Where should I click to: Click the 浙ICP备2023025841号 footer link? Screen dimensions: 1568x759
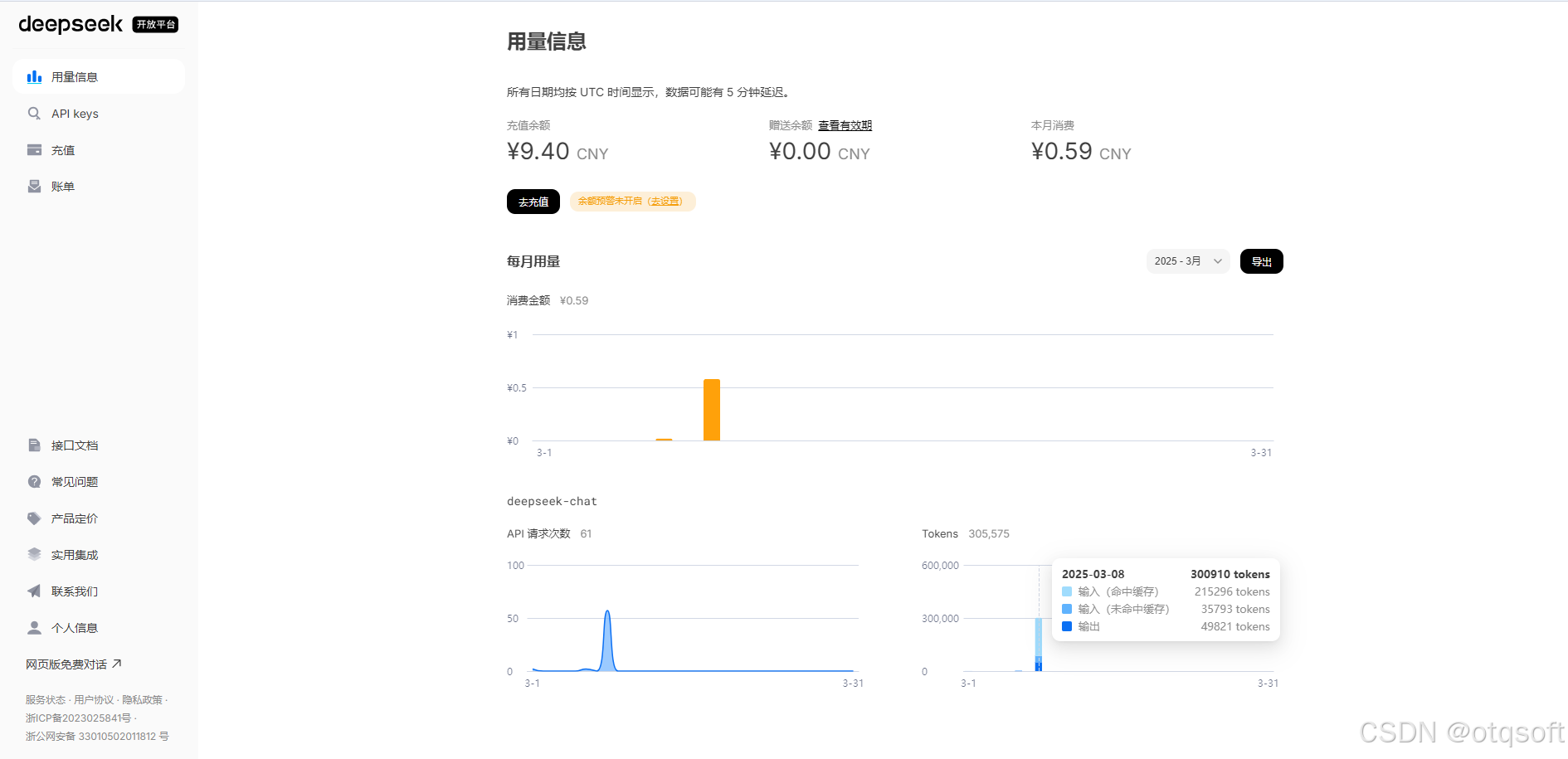click(78, 718)
